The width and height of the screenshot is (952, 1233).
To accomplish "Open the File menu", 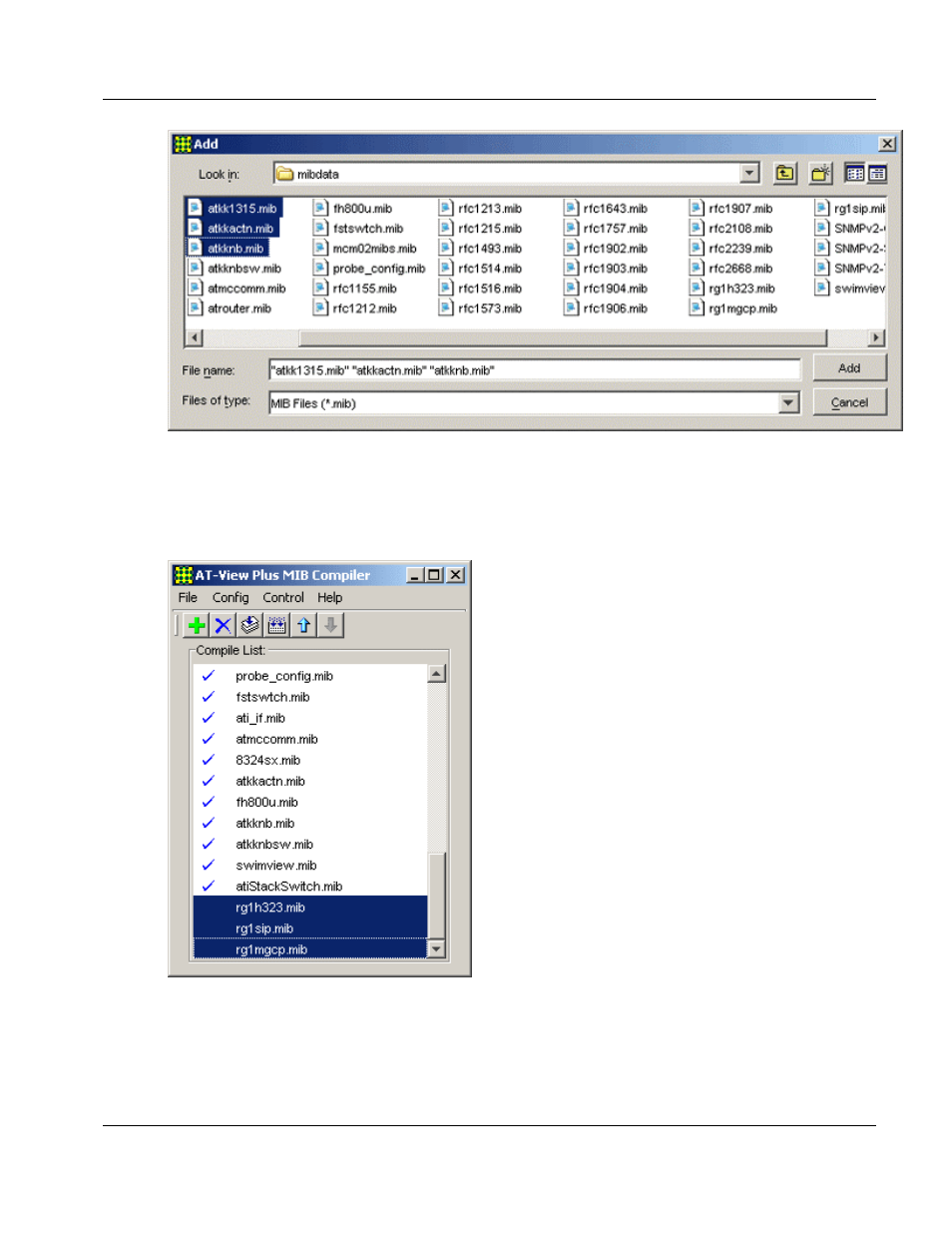I will [x=188, y=597].
